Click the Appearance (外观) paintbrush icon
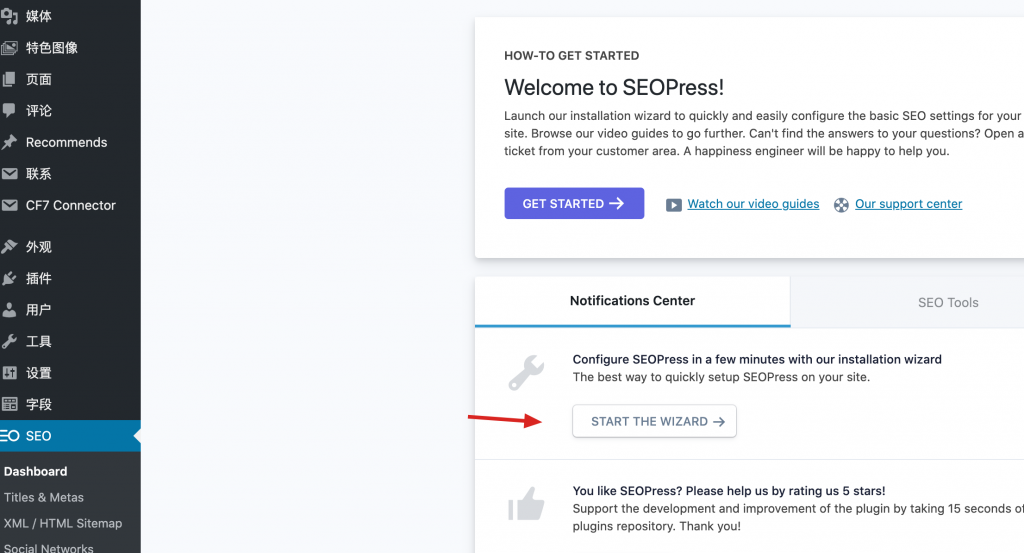The width and height of the screenshot is (1024, 553). [9, 246]
